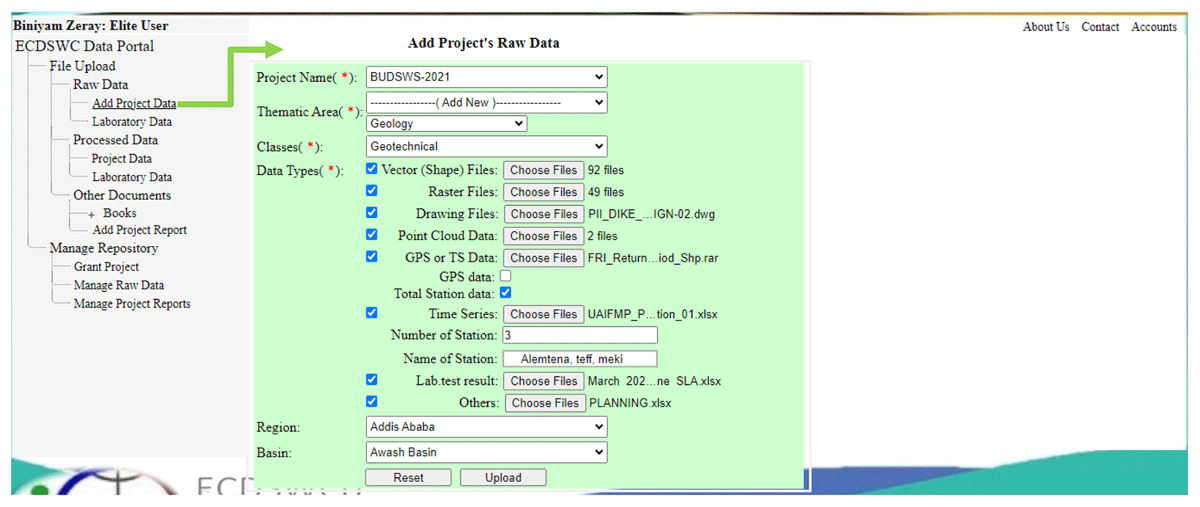Expand the Classes dropdown showing Geotechnical
The image size is (1200, 507).
pos(486,146)
